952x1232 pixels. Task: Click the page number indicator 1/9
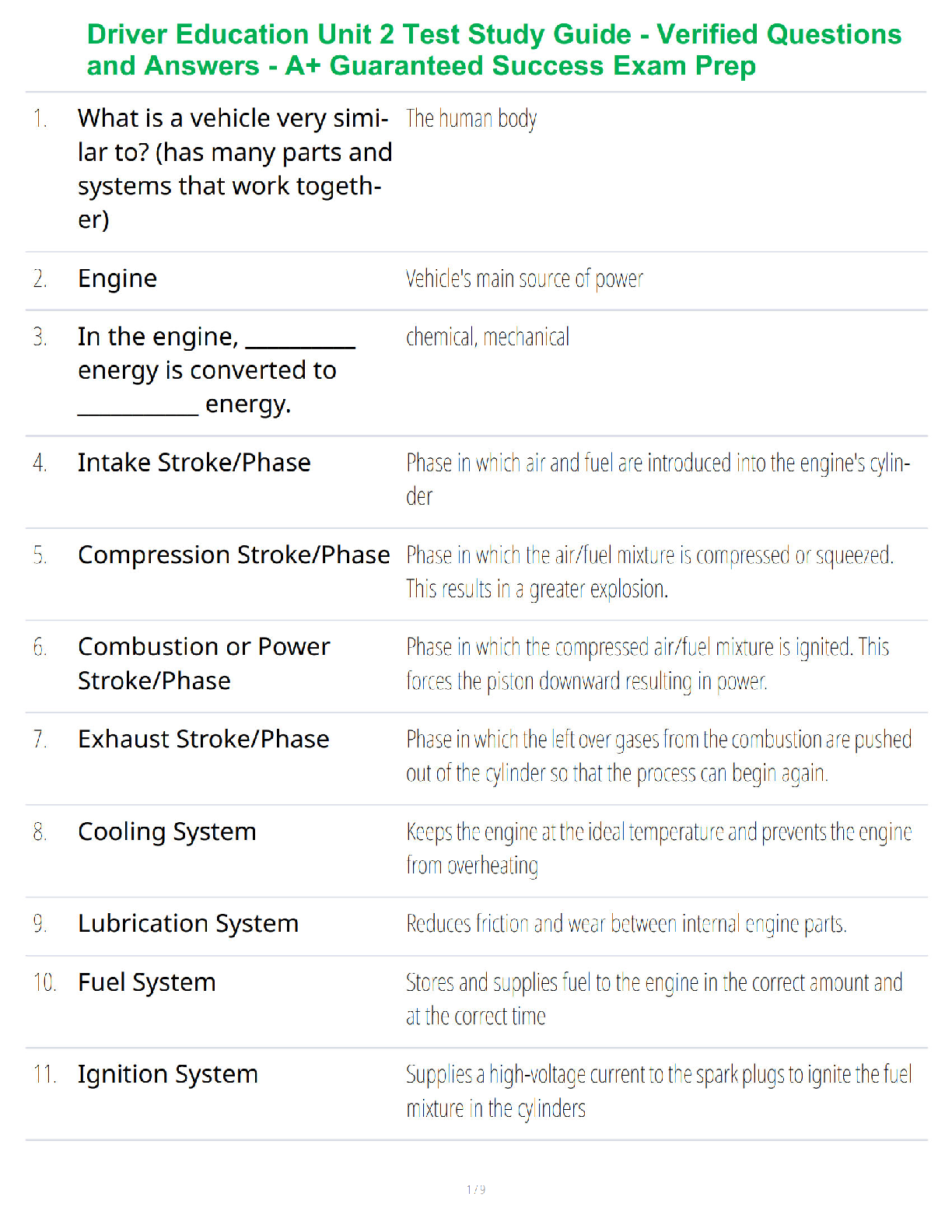pos(476,1189)
